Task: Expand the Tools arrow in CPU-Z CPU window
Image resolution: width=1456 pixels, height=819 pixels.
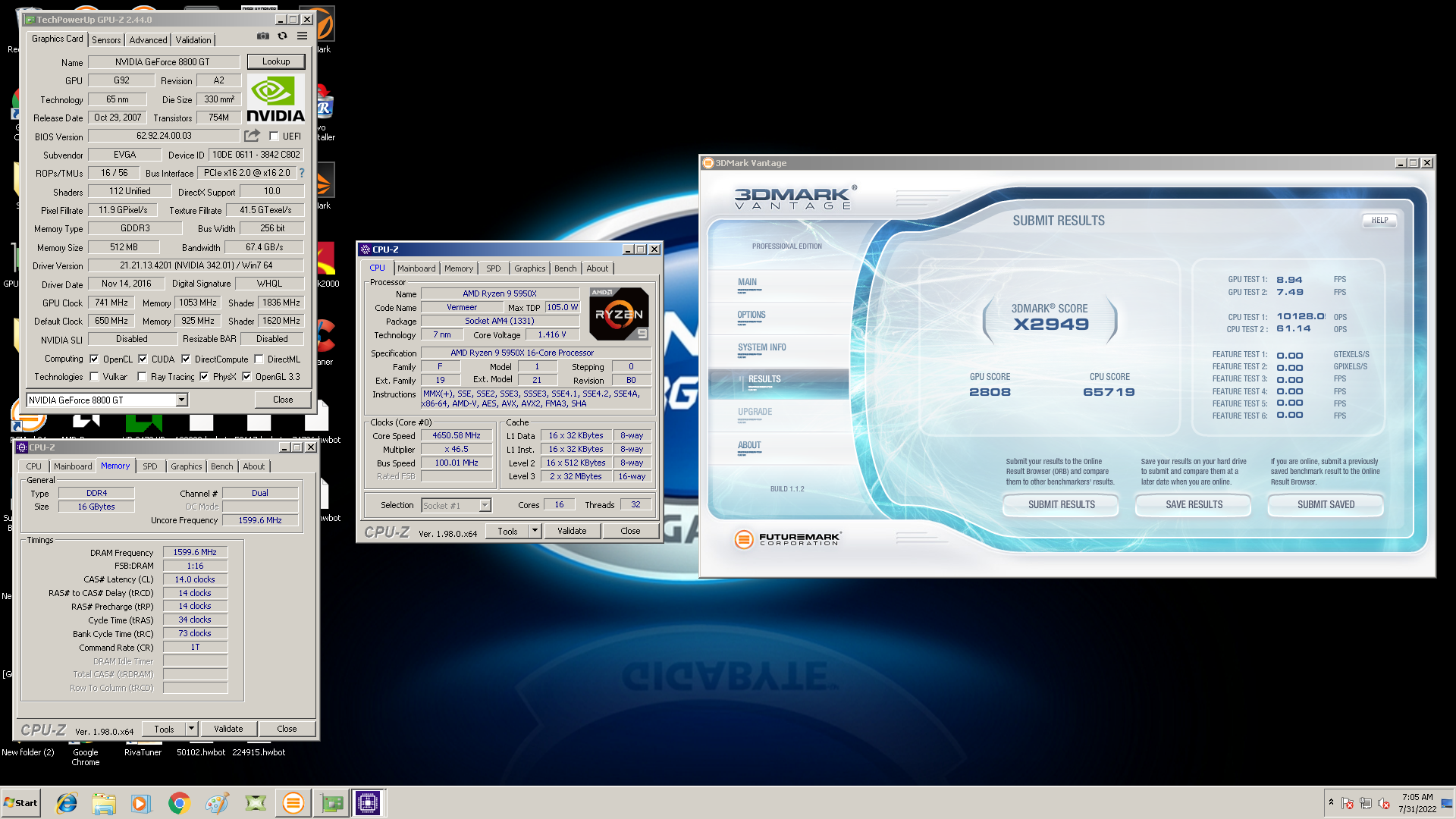Action: point(535,531)
